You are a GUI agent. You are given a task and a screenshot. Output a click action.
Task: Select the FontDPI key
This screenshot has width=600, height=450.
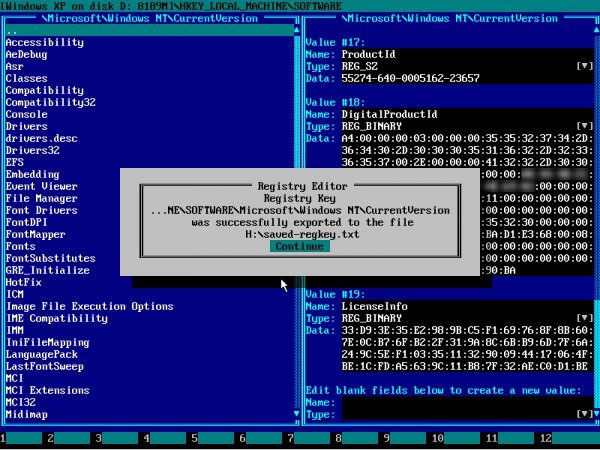(x=26, y=222)
